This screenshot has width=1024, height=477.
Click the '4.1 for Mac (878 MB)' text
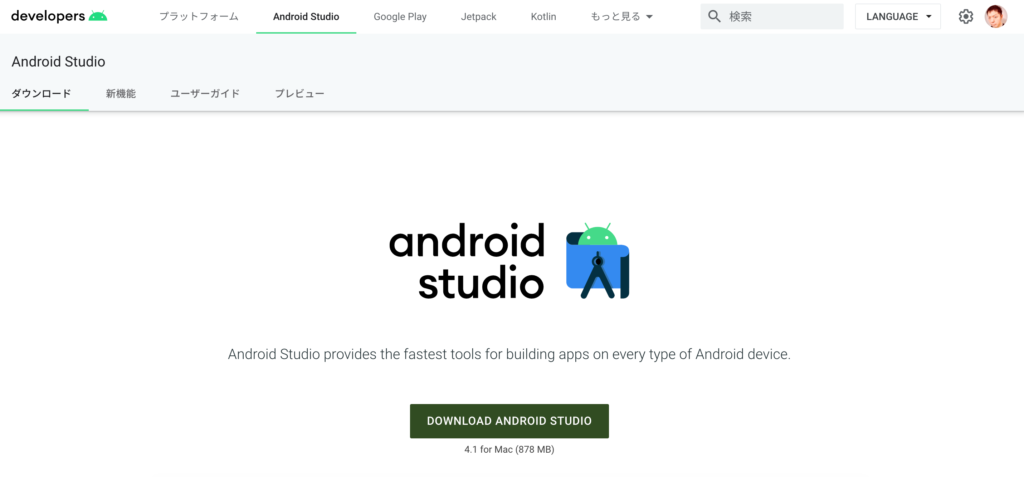(x=509, y=450)
